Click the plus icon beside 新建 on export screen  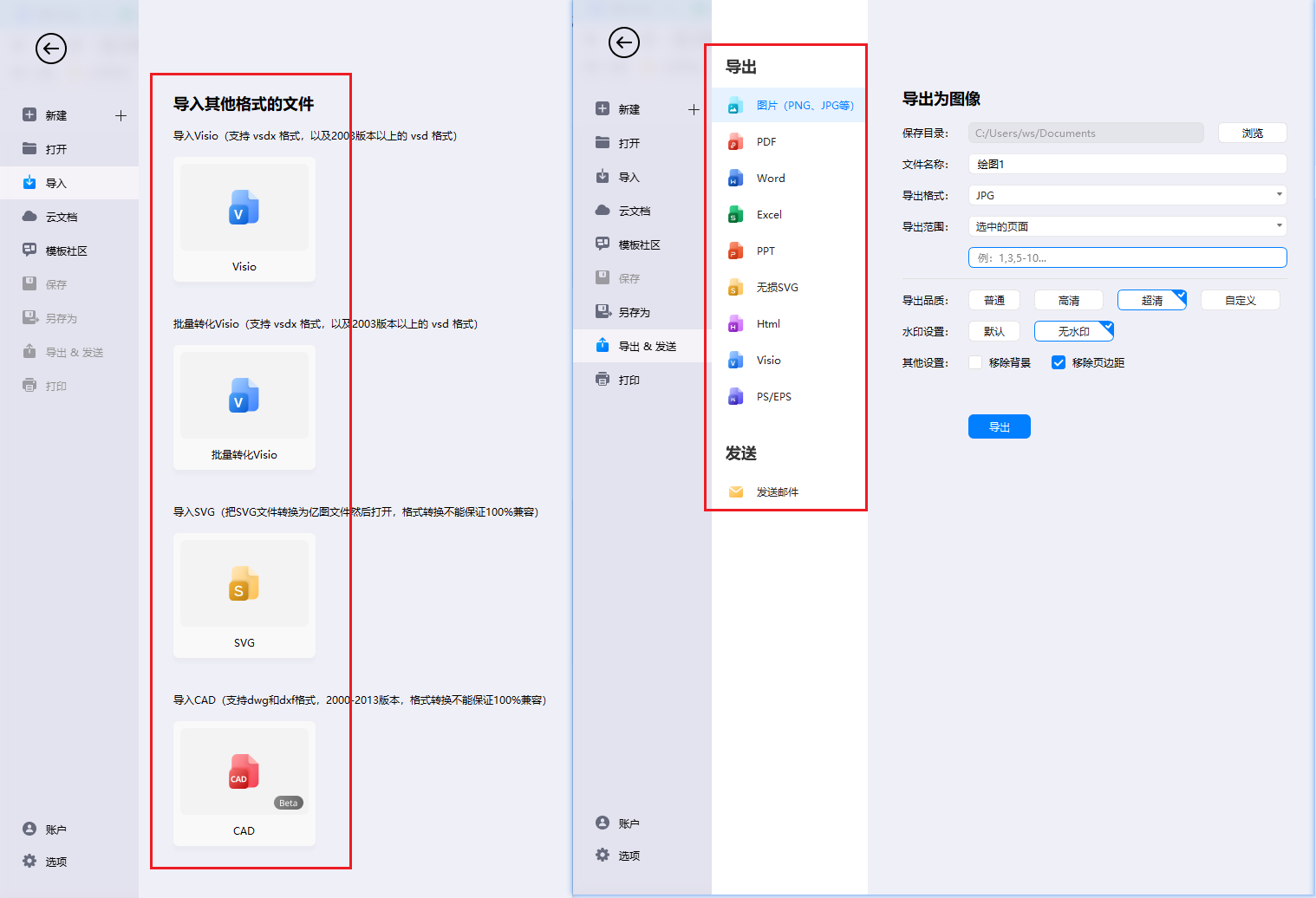pos(694,109)
